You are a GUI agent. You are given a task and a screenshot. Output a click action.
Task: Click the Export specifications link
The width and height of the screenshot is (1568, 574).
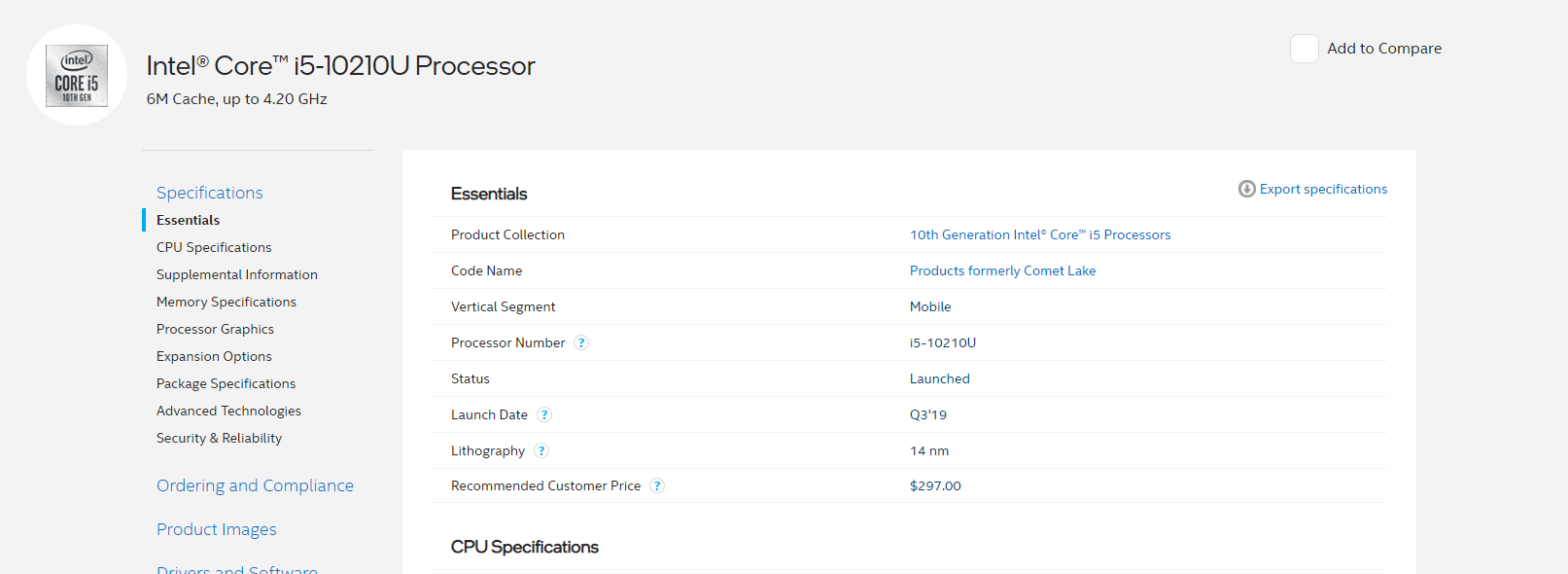[1323, 189]
